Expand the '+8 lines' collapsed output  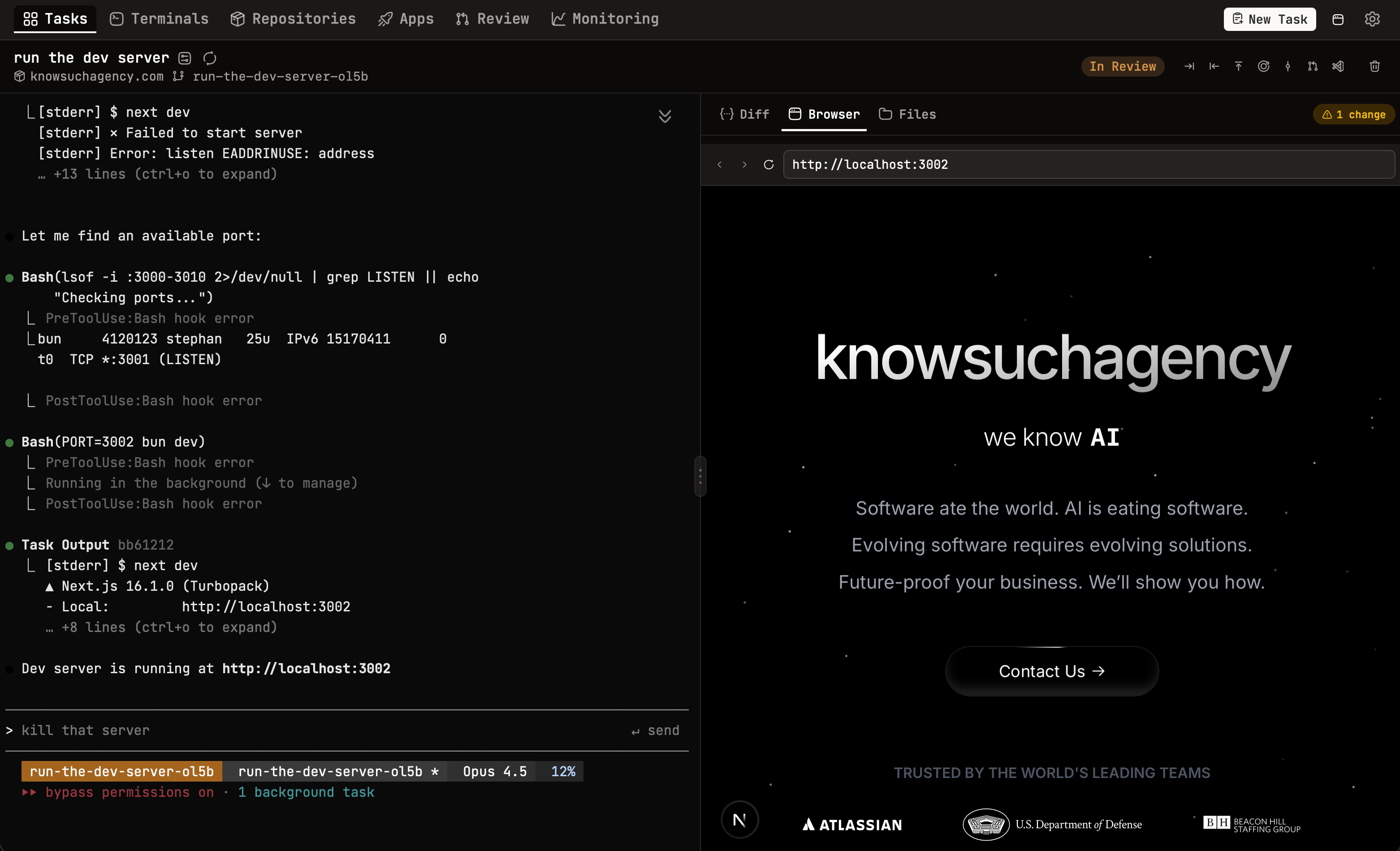pos(161,628)
